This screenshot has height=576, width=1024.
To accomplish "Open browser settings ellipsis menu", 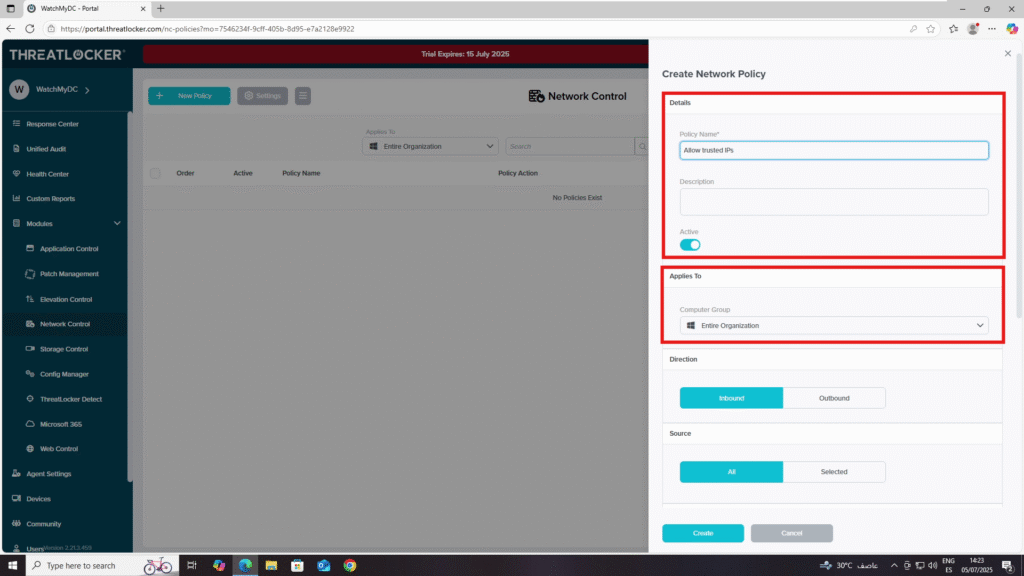I will coord(992,29).
